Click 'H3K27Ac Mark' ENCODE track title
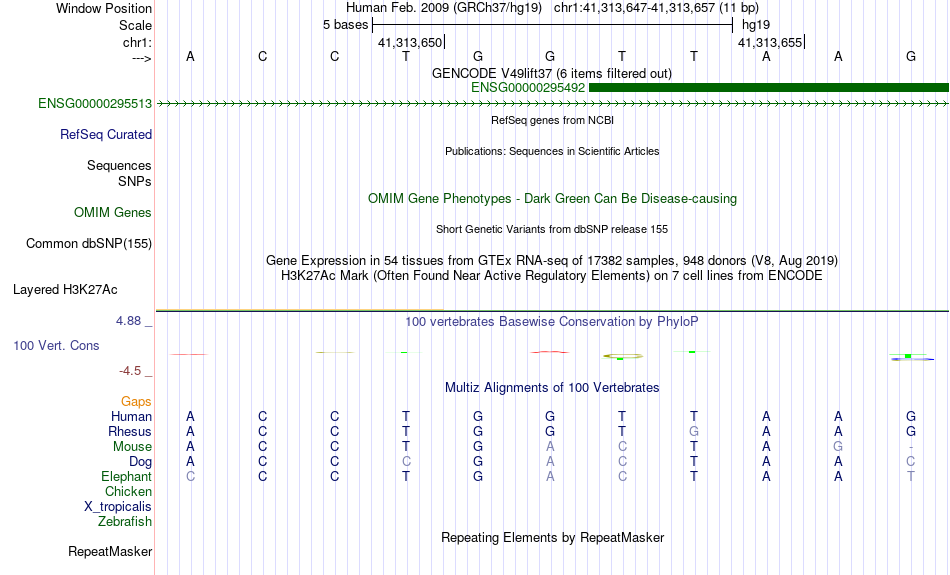950x575 pixels. pyautogui.click(x=552, y=276)
